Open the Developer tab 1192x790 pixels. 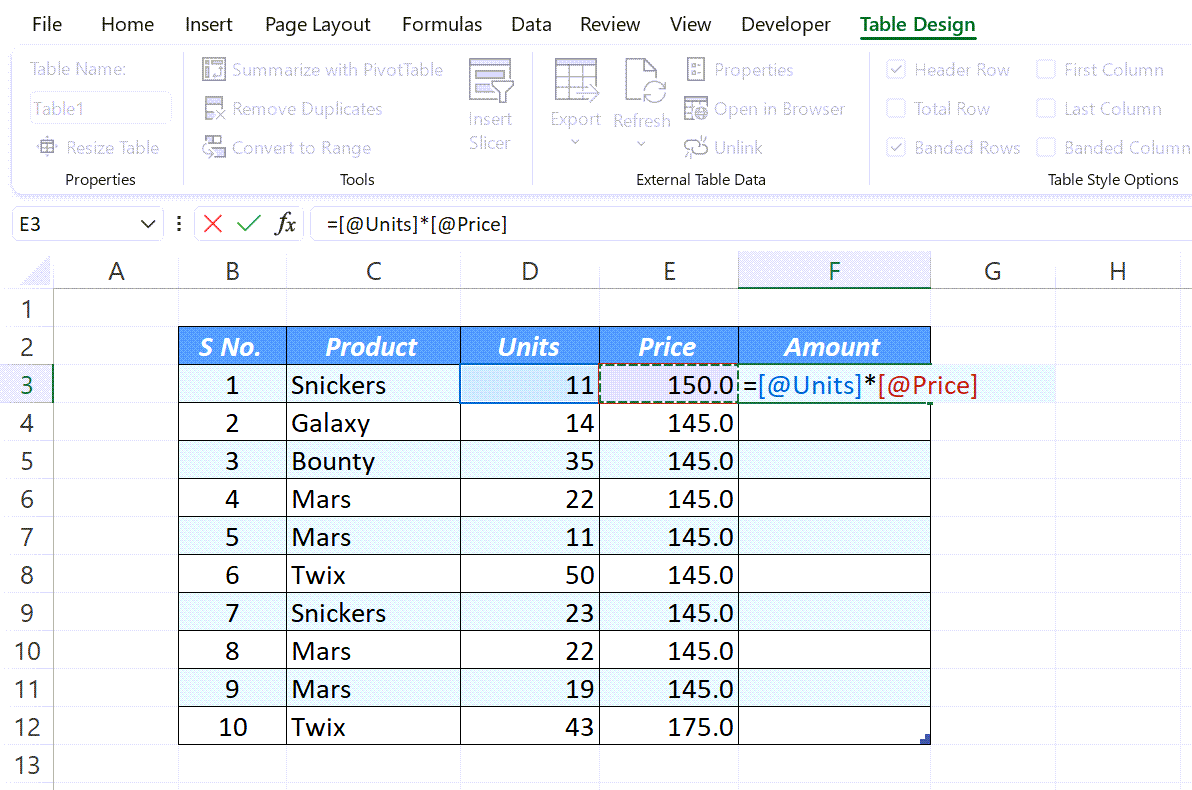[785, 23]
